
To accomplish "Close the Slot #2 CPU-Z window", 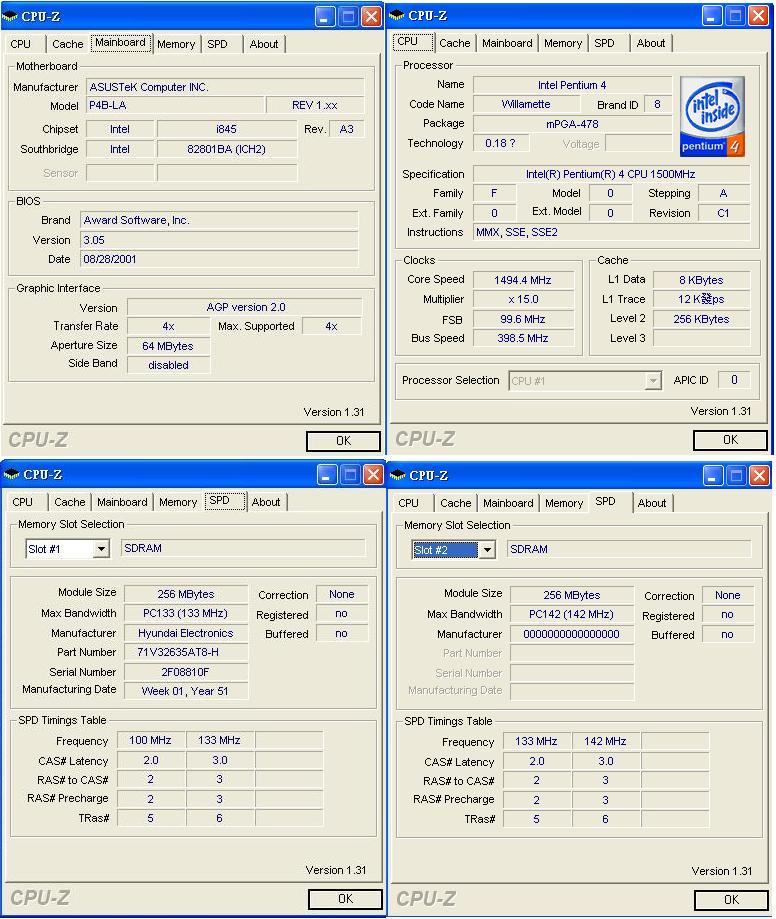I will (759, 476).
